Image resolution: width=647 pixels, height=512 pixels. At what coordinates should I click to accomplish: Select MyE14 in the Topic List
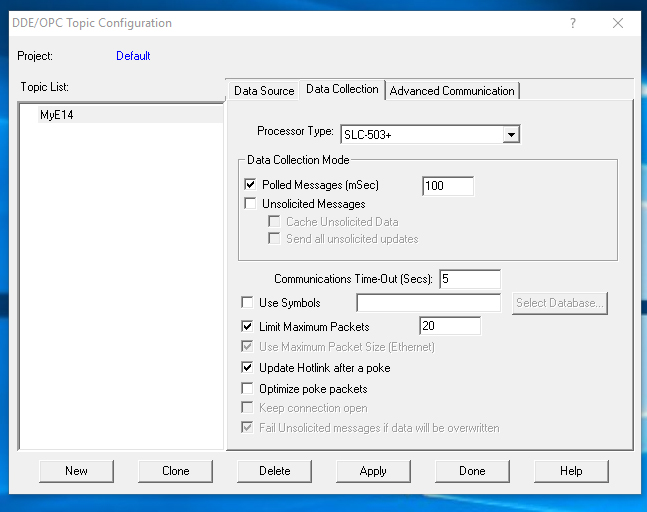tap(57, 115)
